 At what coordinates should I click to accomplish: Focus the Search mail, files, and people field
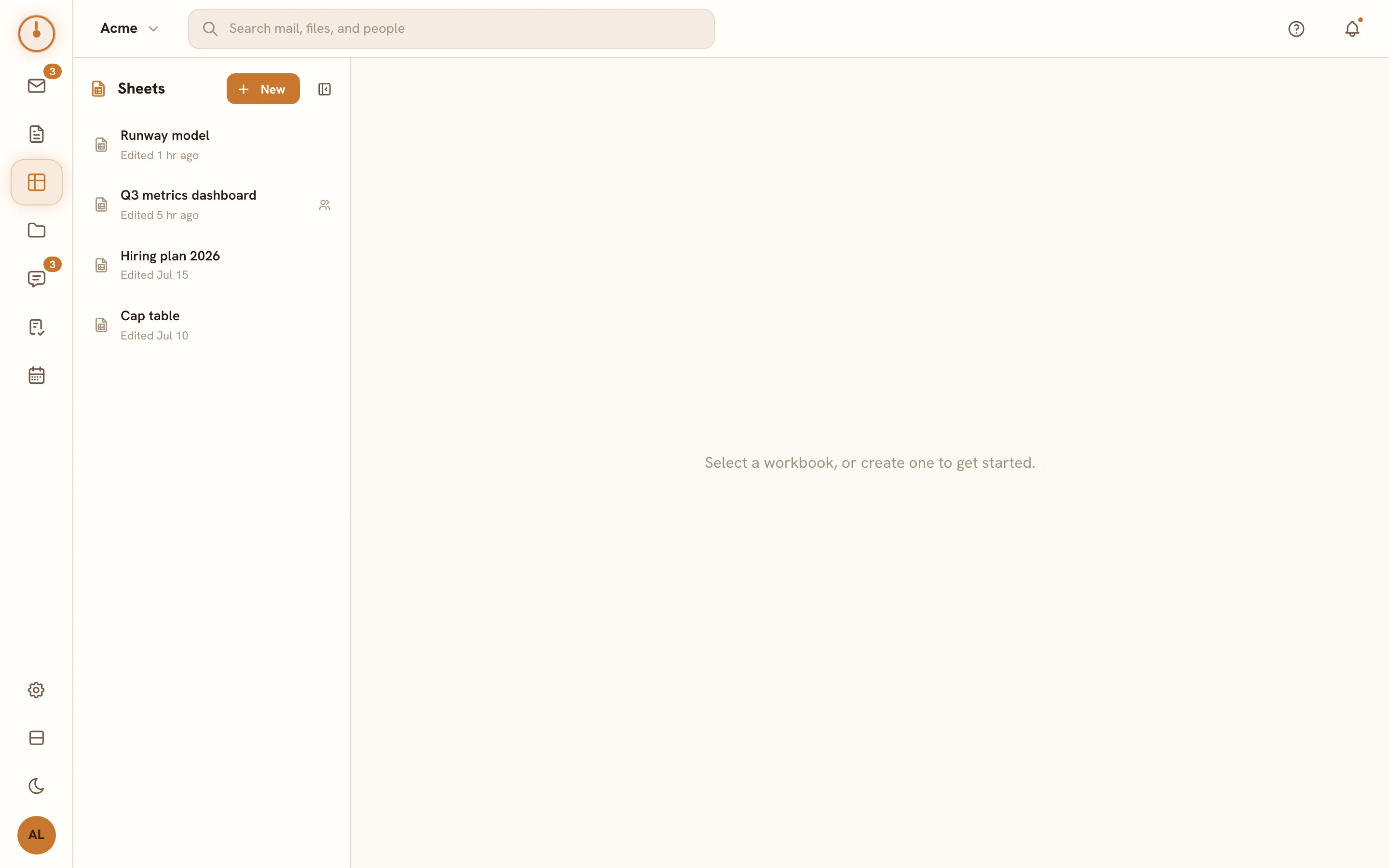tap(451, 29)
